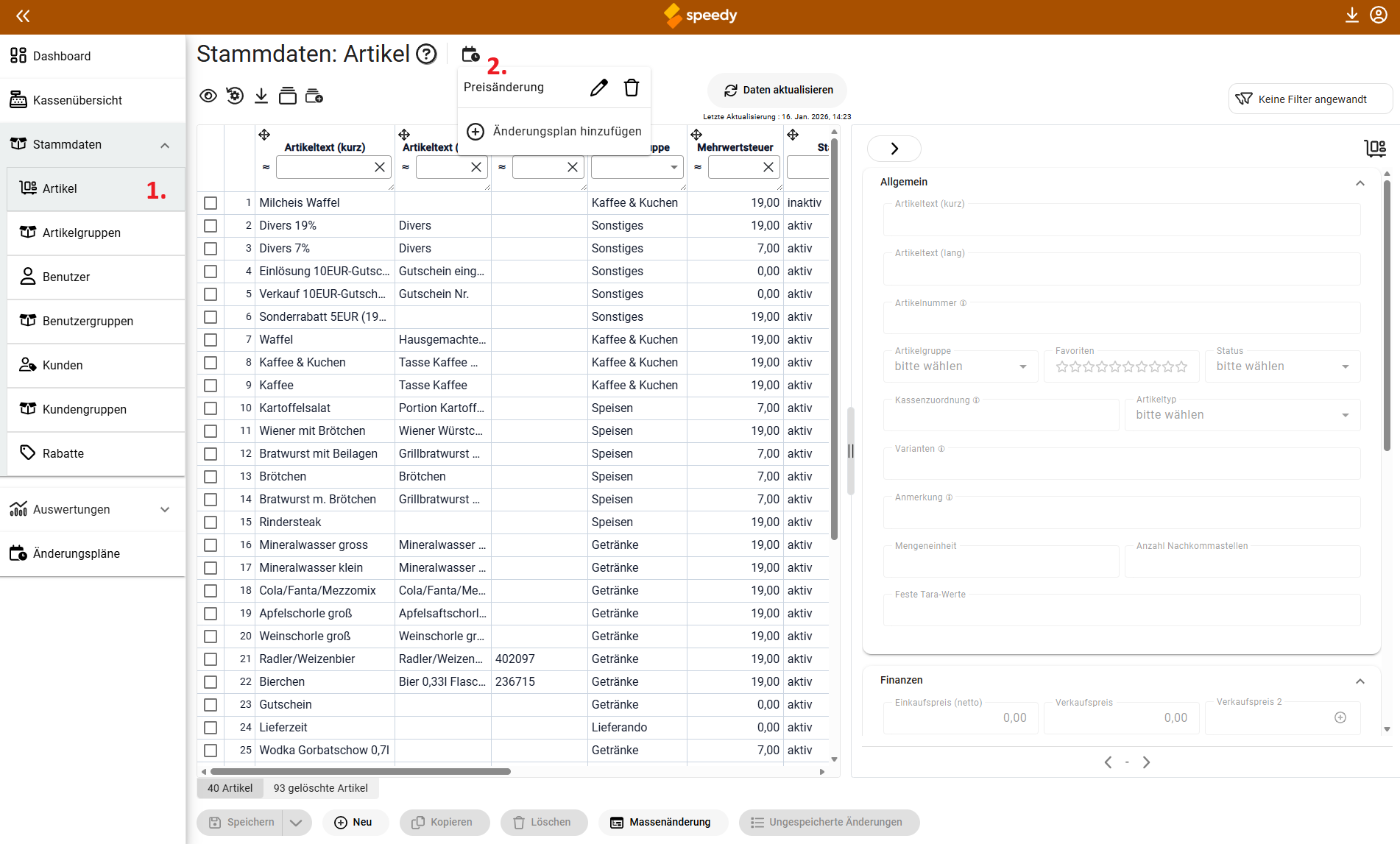This screenshot has height=844, width=1400.
Task: Open the Keine Filter angewandt filter button
Action: click(1310, 99)
